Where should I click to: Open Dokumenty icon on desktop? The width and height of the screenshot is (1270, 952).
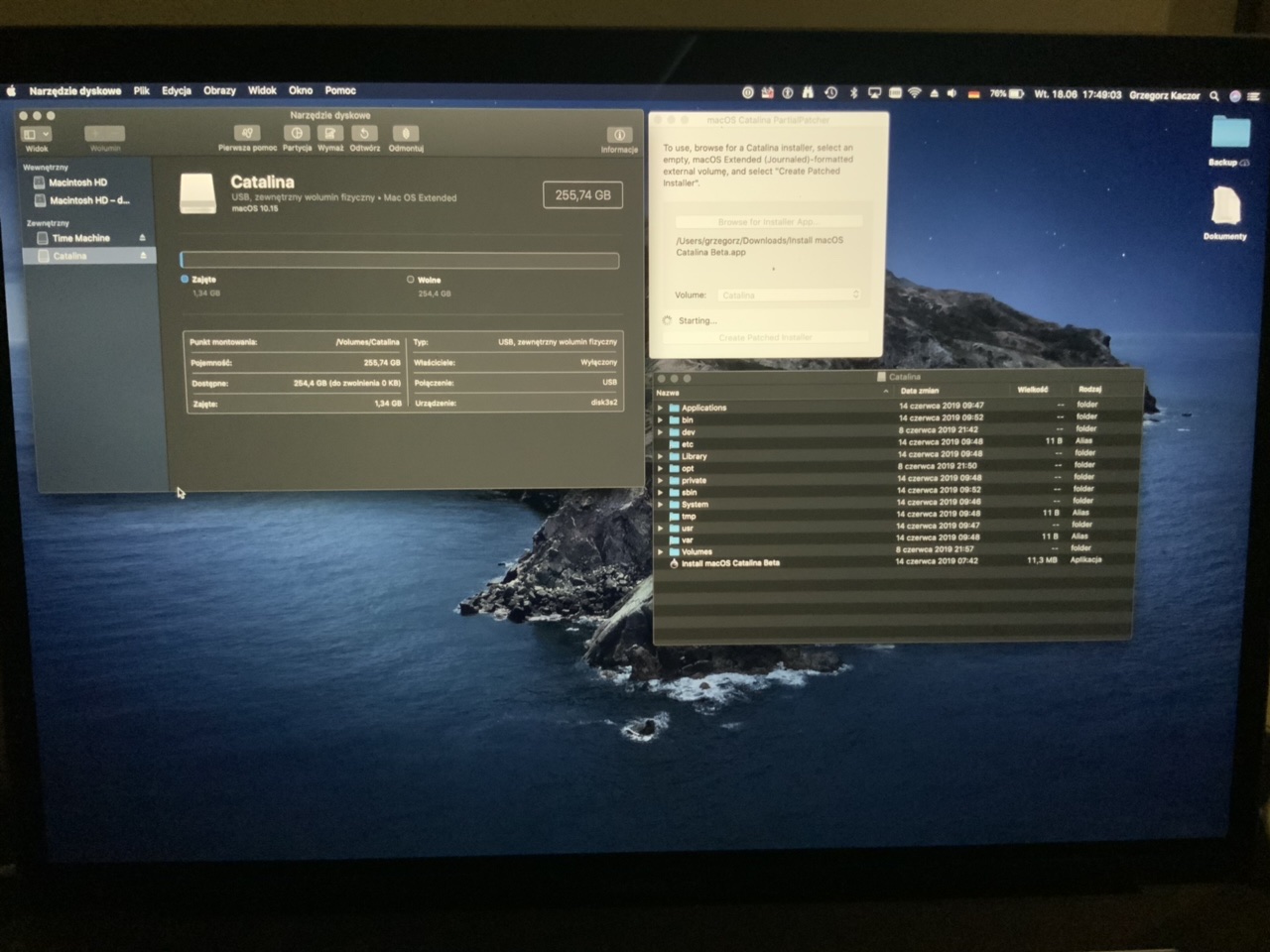coord(1226,206)
